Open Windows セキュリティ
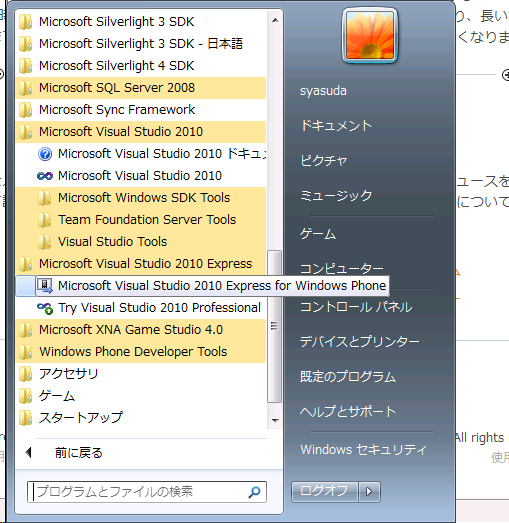 364,450
